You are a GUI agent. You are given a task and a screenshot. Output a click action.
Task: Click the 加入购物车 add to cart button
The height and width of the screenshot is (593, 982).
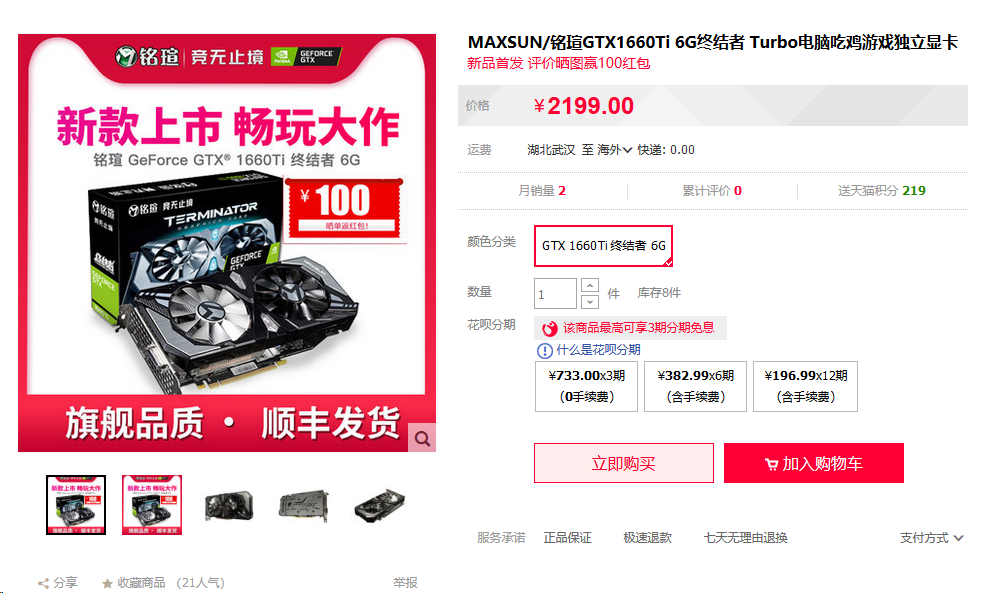click(814, 463)
